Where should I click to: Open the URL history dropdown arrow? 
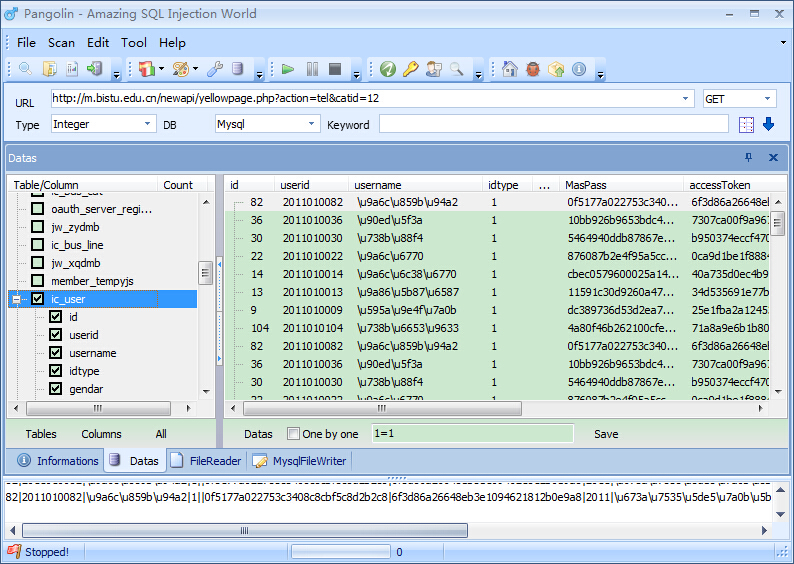685,98
